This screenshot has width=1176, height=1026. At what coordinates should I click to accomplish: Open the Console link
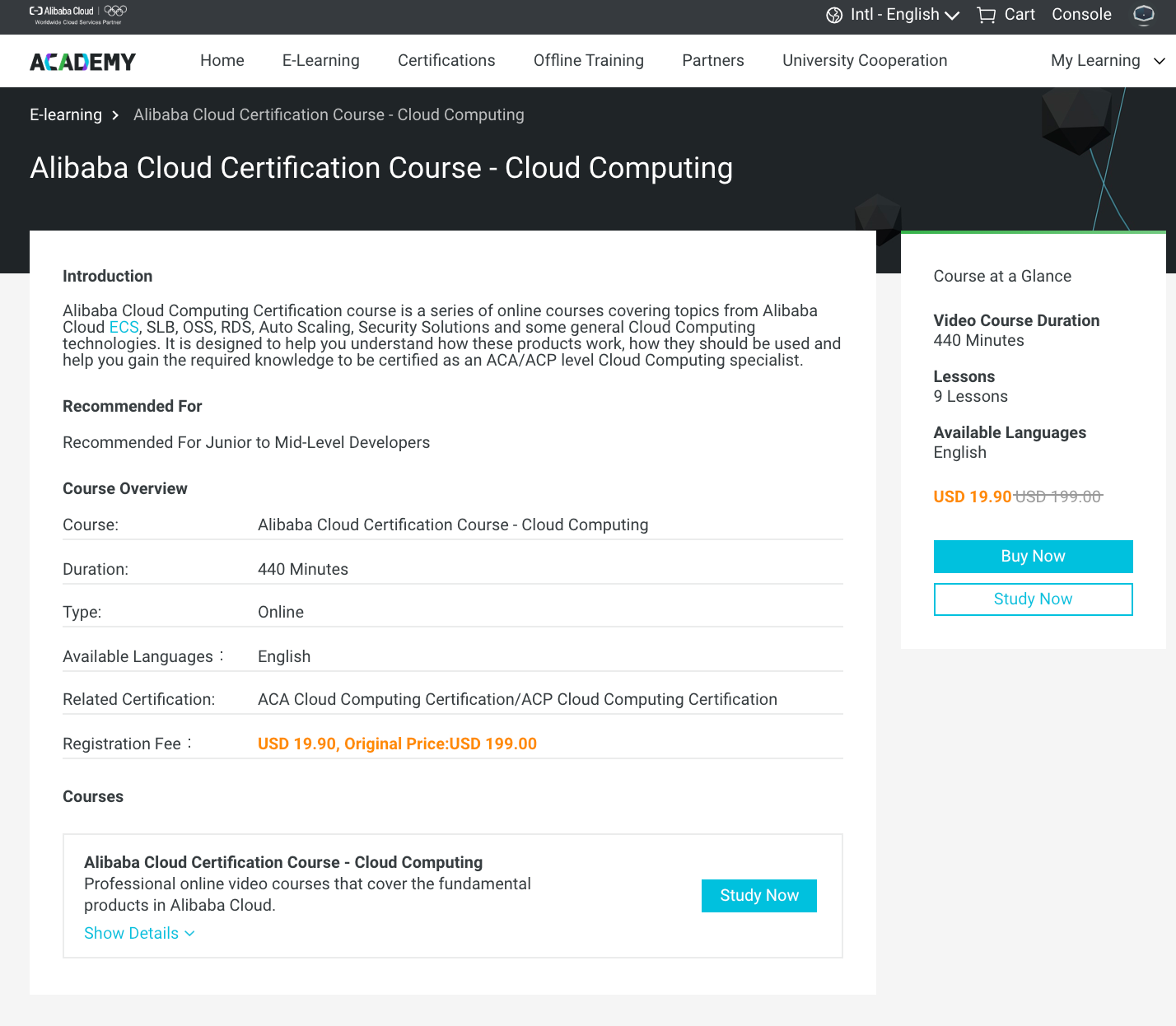[x=1081, y=15]
